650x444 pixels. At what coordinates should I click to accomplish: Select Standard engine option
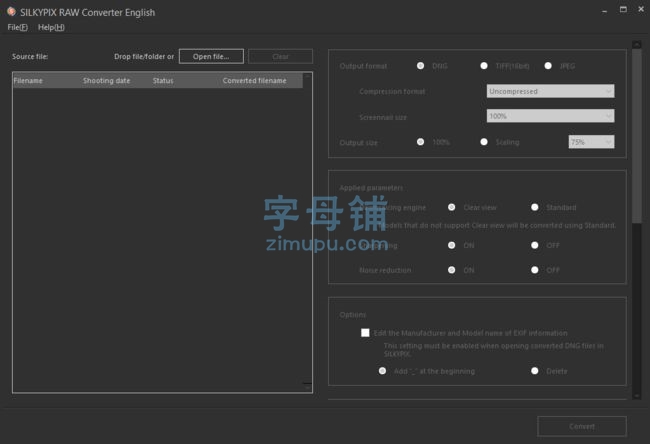535,207
